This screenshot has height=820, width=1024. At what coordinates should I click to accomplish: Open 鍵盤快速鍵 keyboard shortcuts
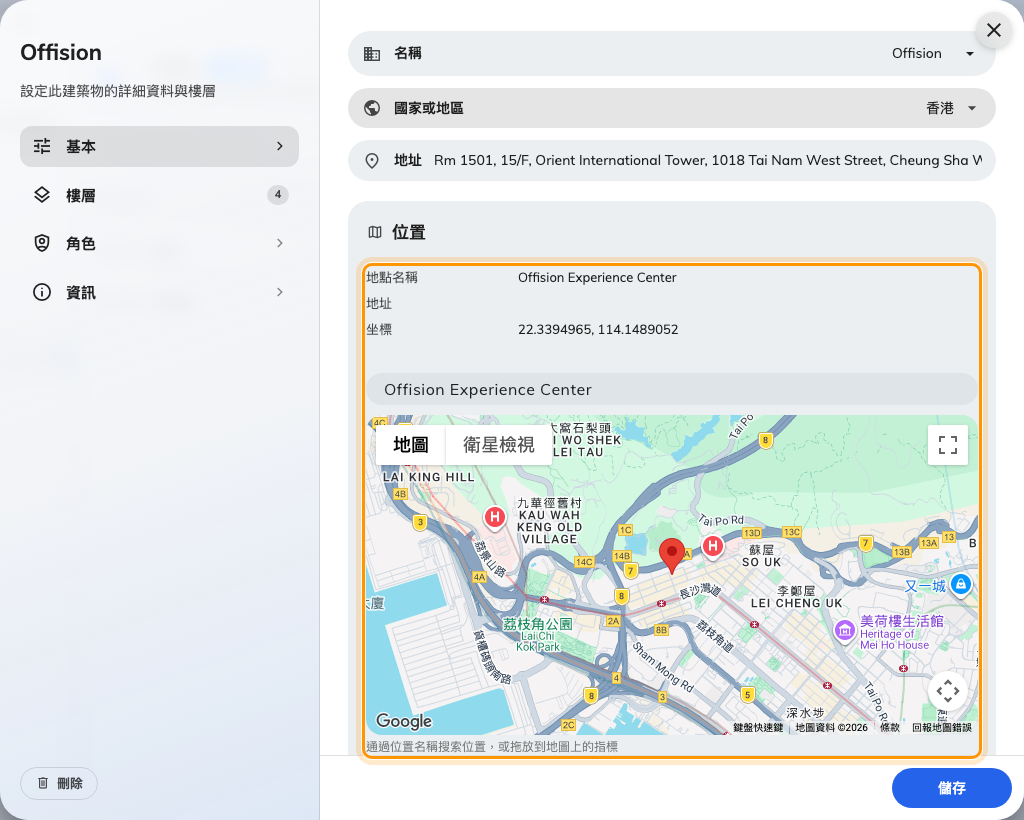click(758, 727)
